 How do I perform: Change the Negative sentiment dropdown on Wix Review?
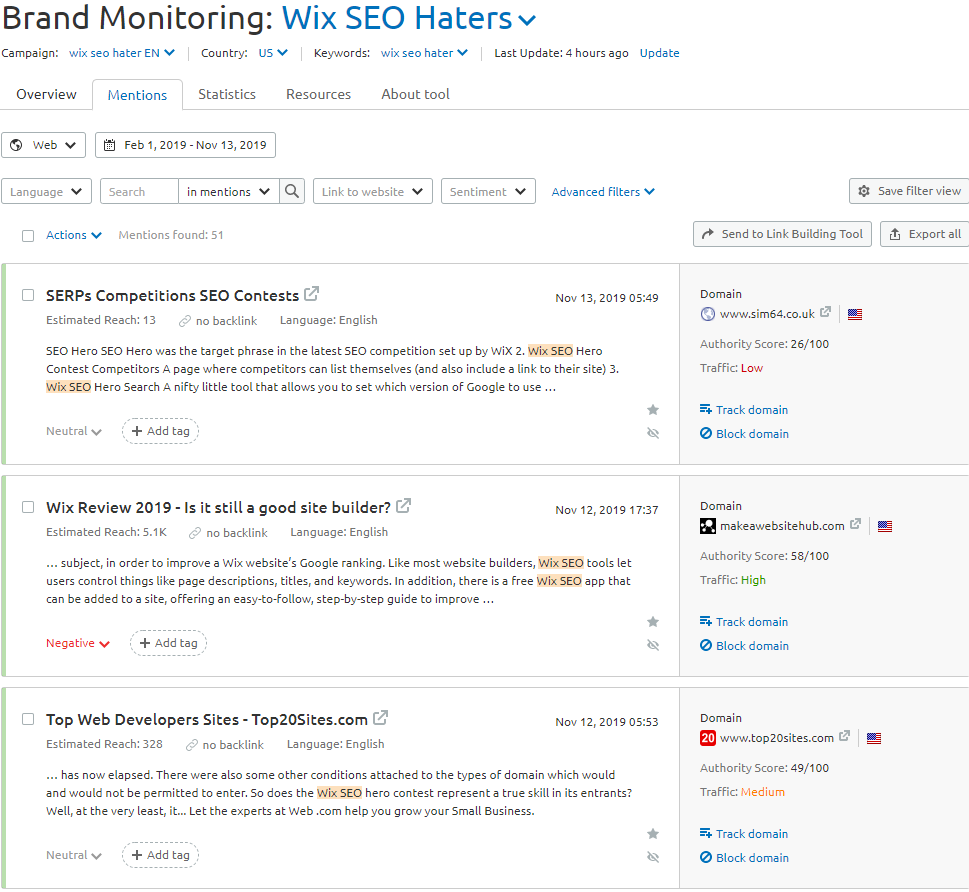pyautogui.click(x=78, y=643)
